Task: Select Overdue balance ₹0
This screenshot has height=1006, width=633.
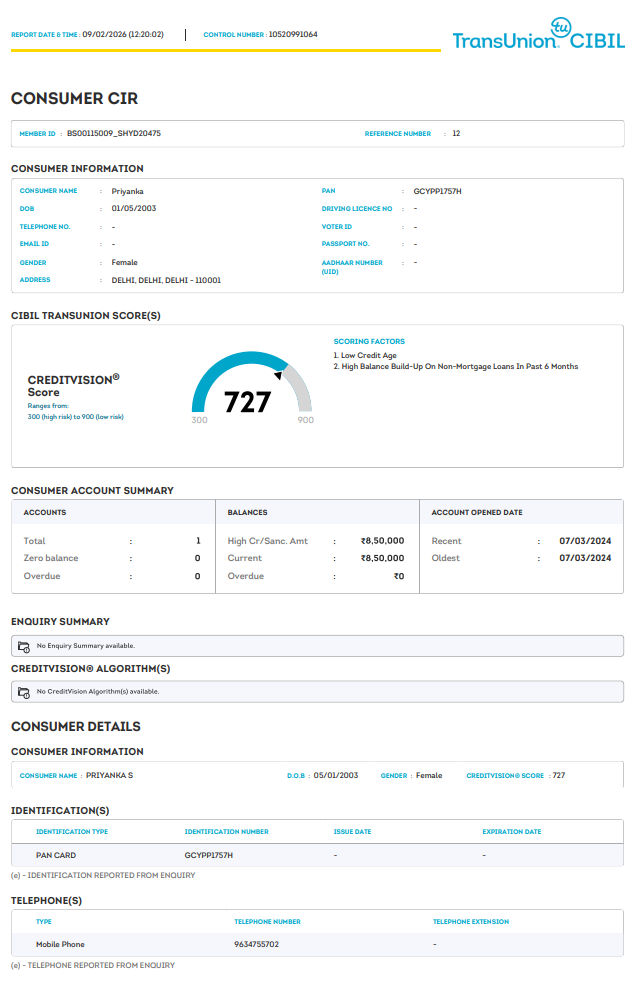Action: click(399, 576)
